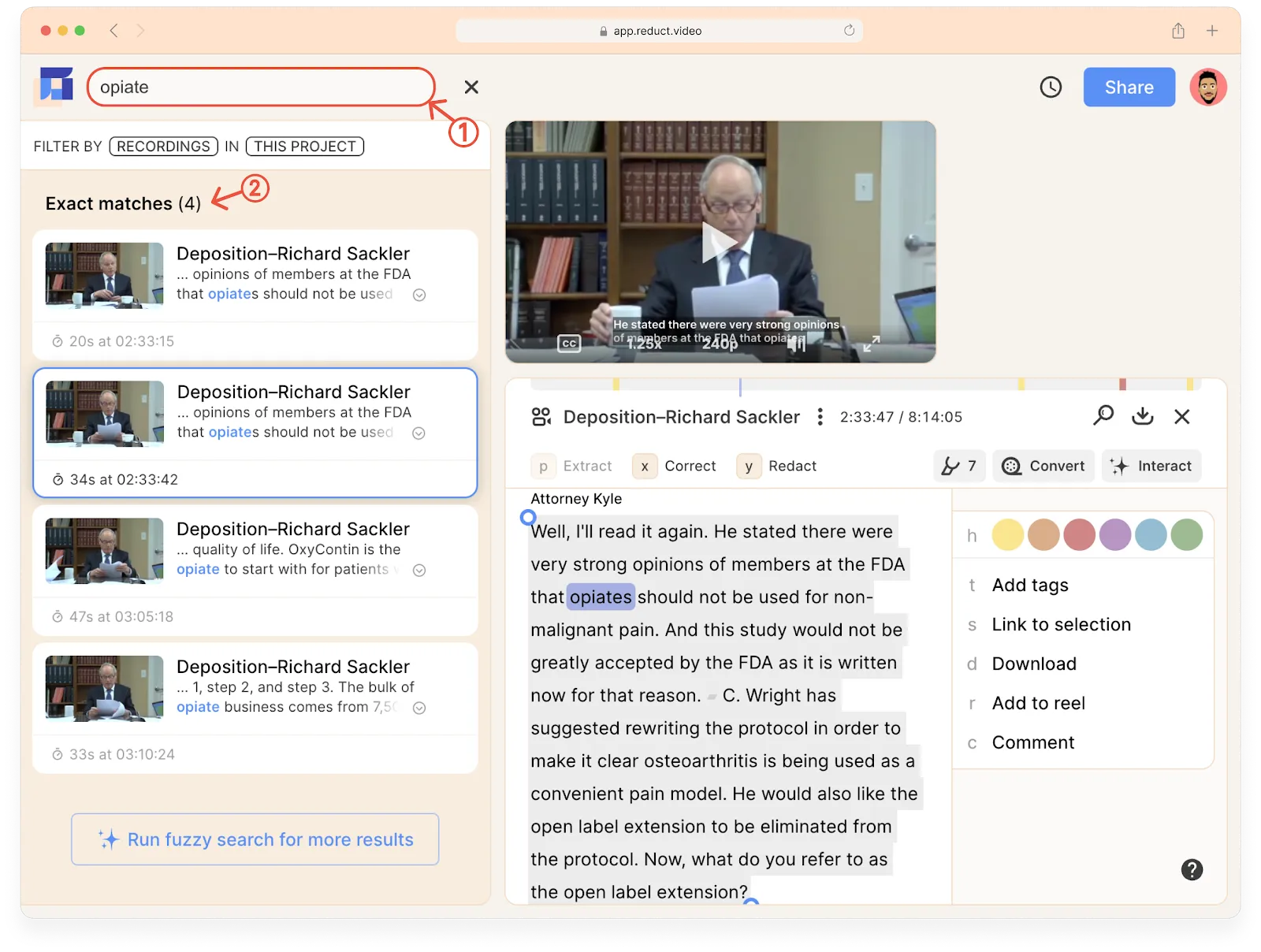Pick the yellow highlight color
This screenshot has width=1261, height=952.
[1007, 534]
